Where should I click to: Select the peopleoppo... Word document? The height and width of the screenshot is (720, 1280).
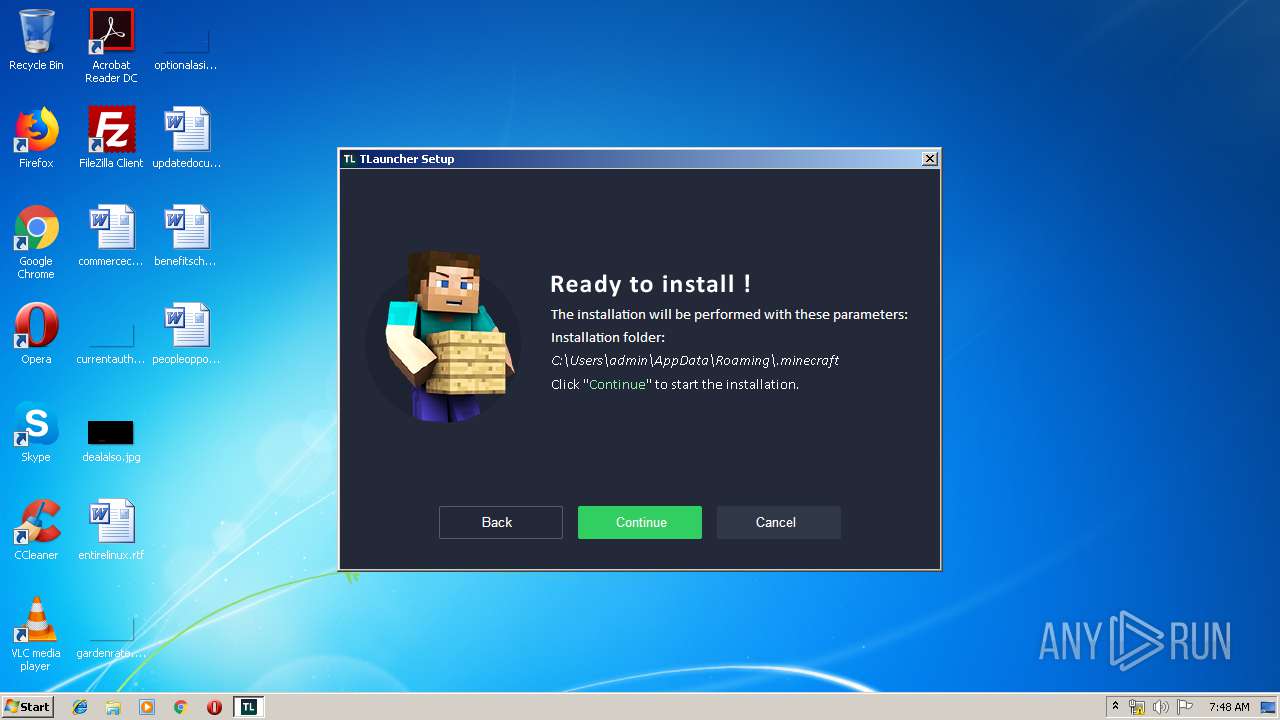click(187, 334)
